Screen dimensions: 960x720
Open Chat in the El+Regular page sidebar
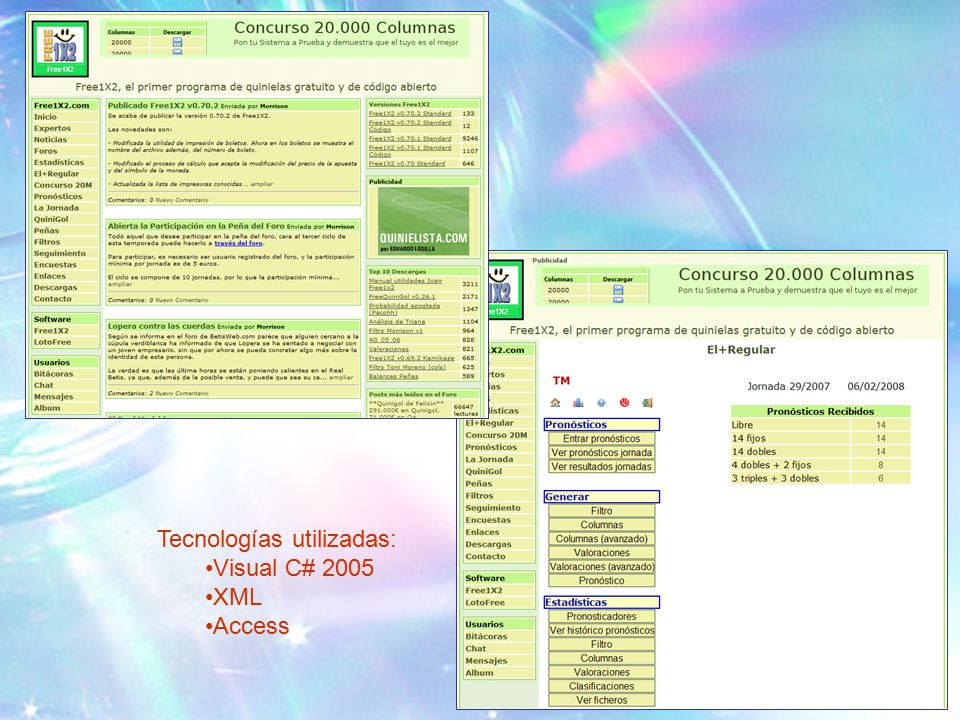(x=476, y=648)
